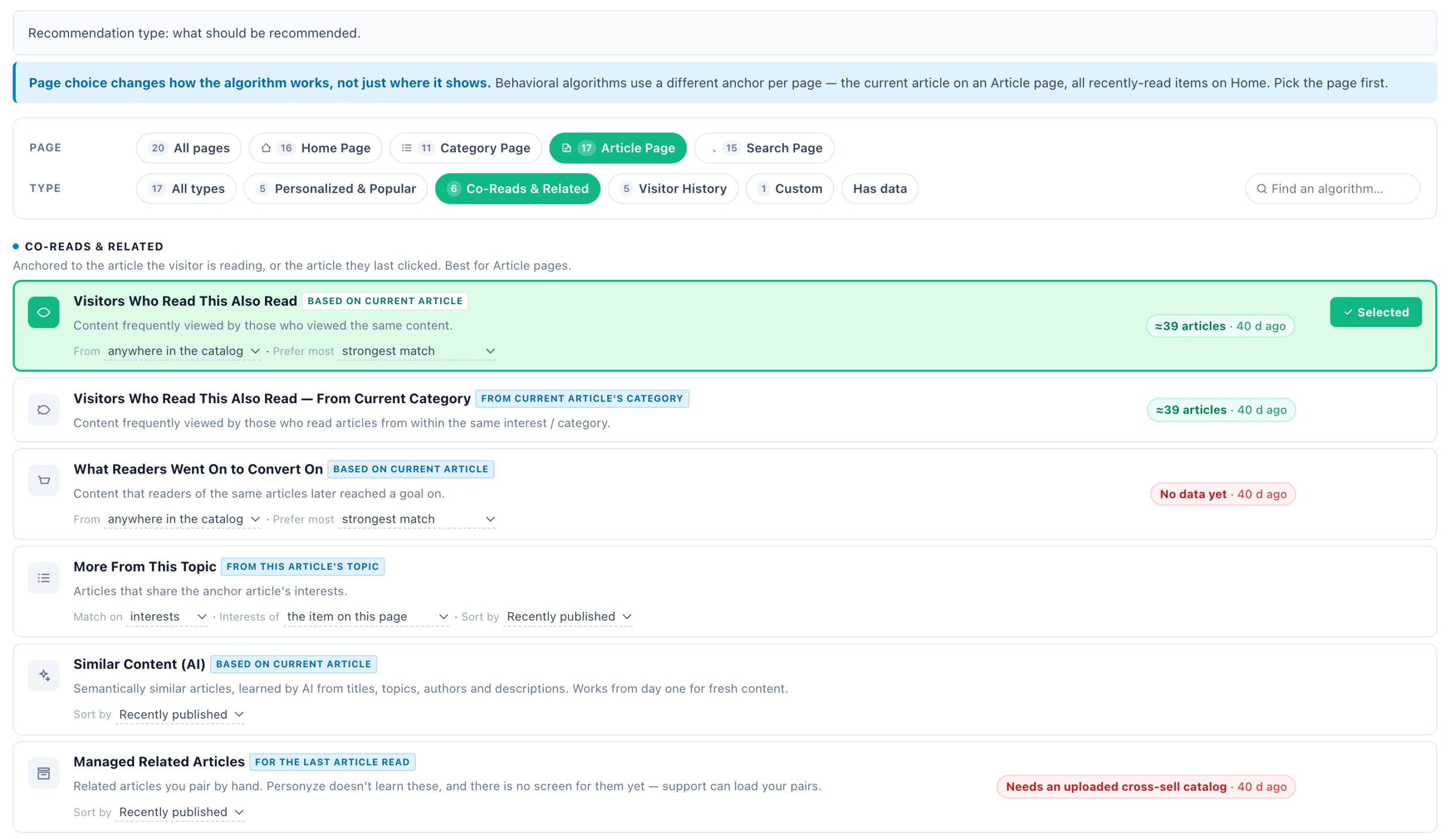Enable the Custom type filter

tap(790, 189)
